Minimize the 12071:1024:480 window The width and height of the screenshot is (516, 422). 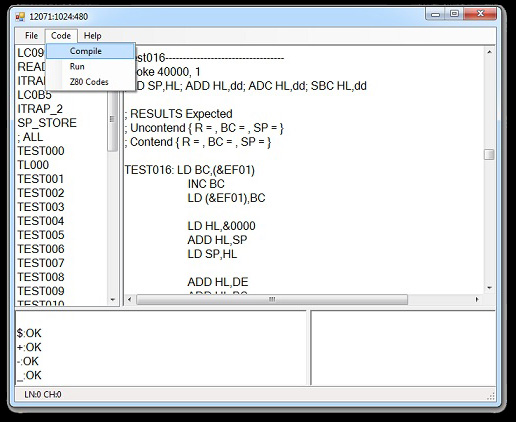click(435, 14)
